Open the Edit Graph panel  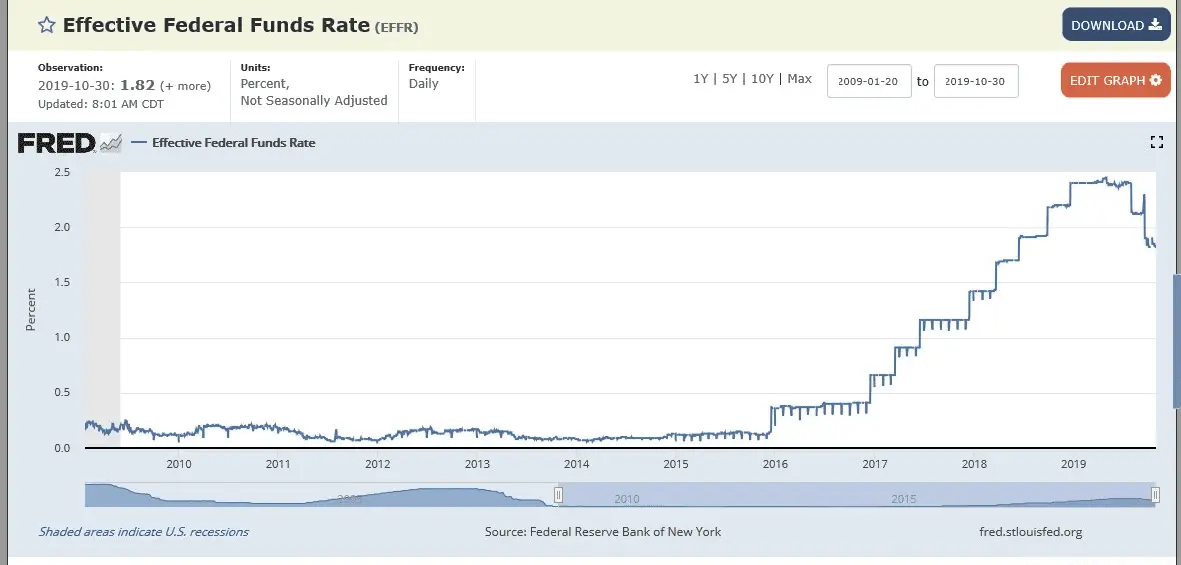[1115, 80]
